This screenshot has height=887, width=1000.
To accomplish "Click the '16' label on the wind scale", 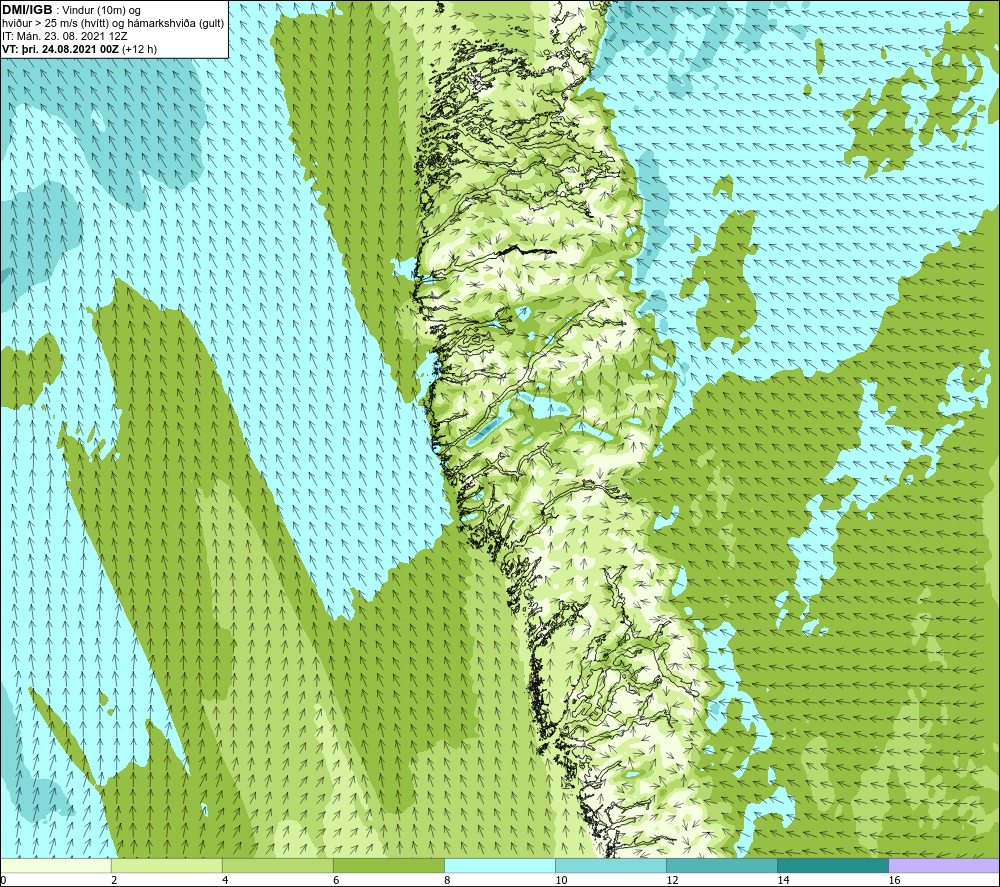I will pos(895,881).
